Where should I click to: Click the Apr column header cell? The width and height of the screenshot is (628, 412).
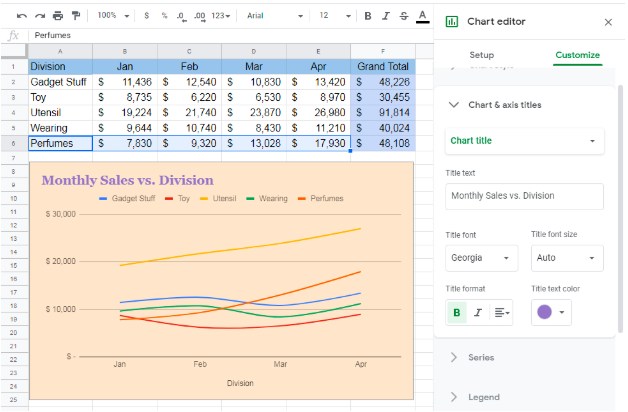[318, 66]
